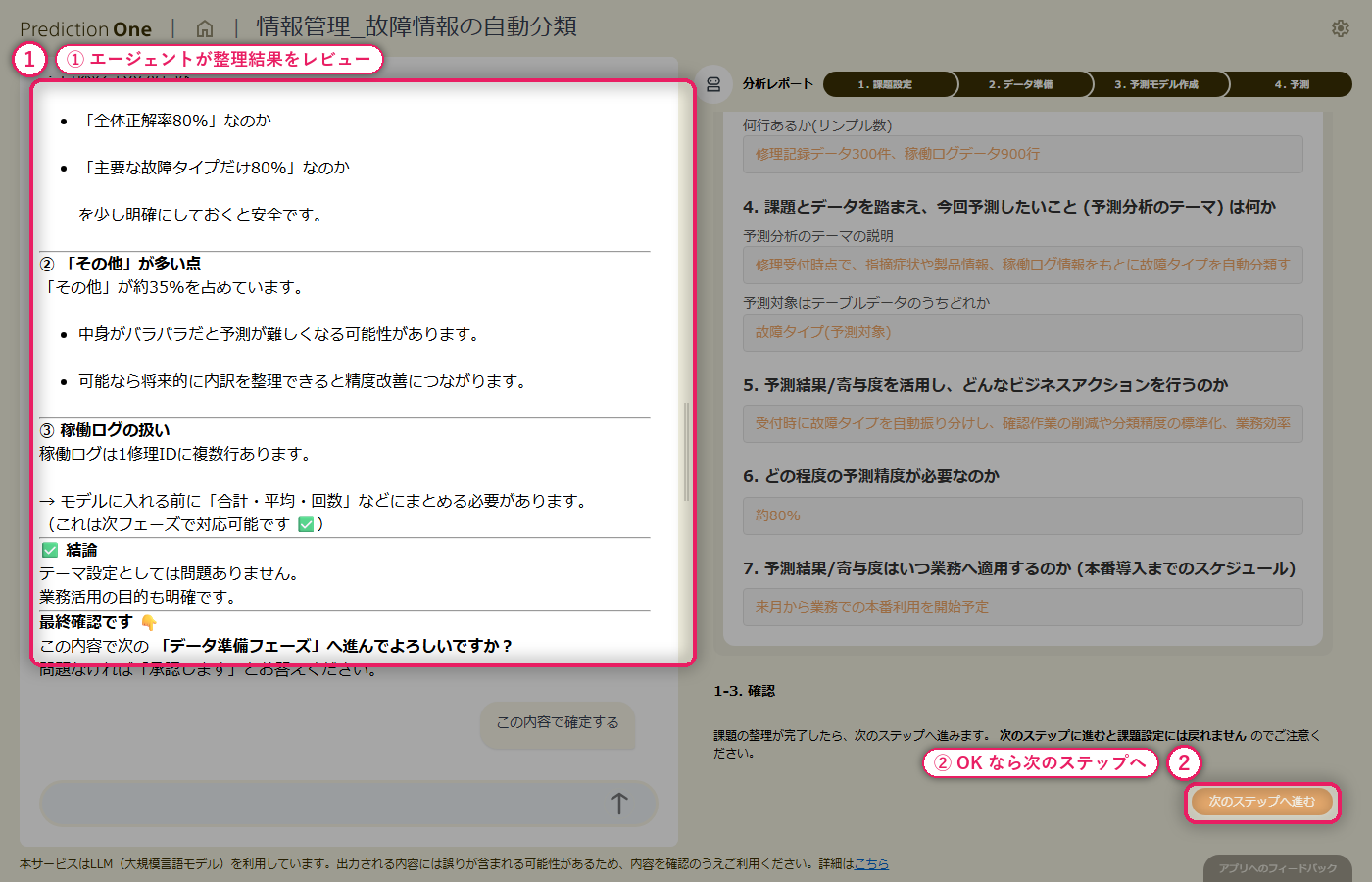The image size is (1372, 882).
Task: Click text 稼働ログは1修理IDに複数行あります。
Action: tap(176, 454)
